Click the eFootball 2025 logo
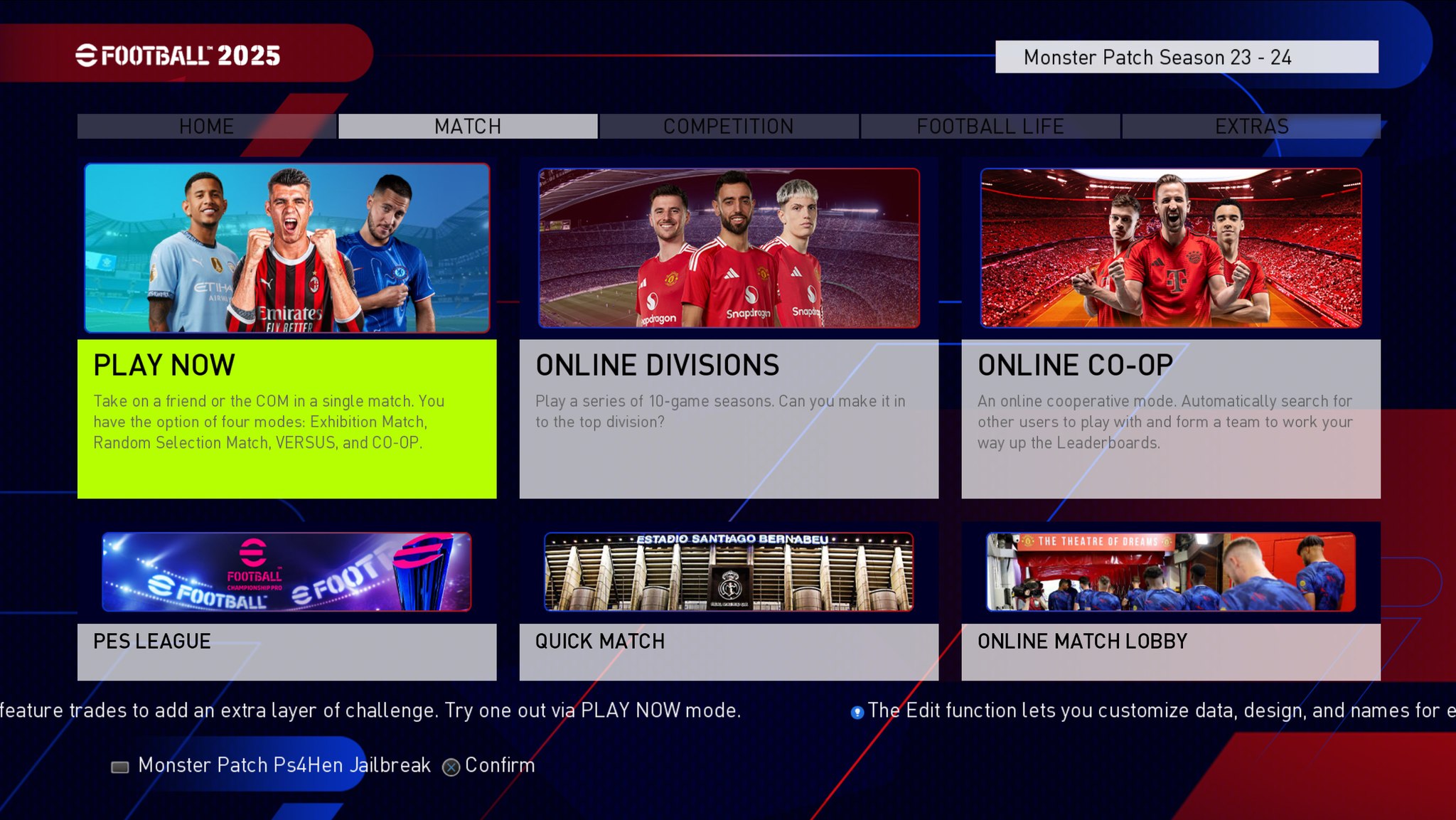Viewport: 1456px width, 820px height. (178, 55)
